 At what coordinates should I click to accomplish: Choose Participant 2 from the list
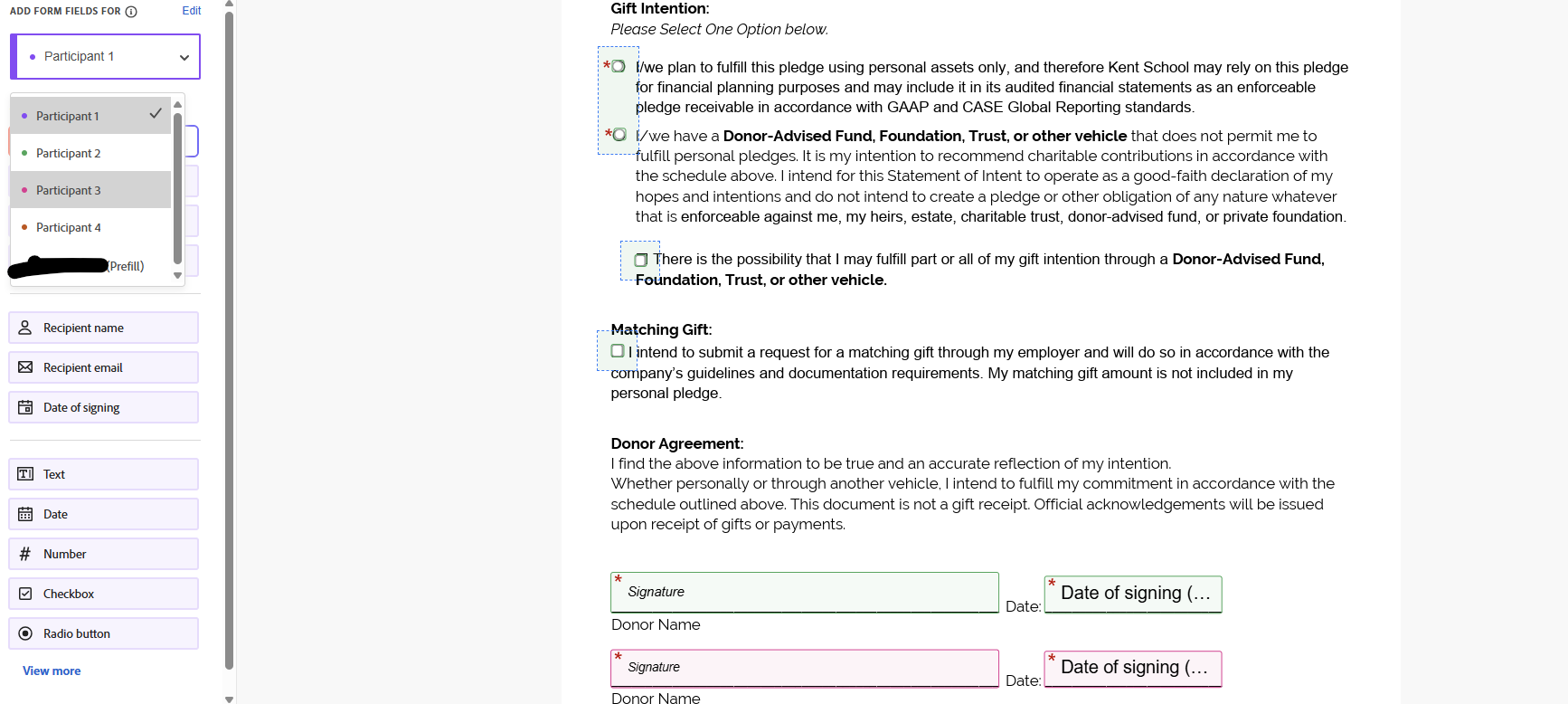coord(90,153)
